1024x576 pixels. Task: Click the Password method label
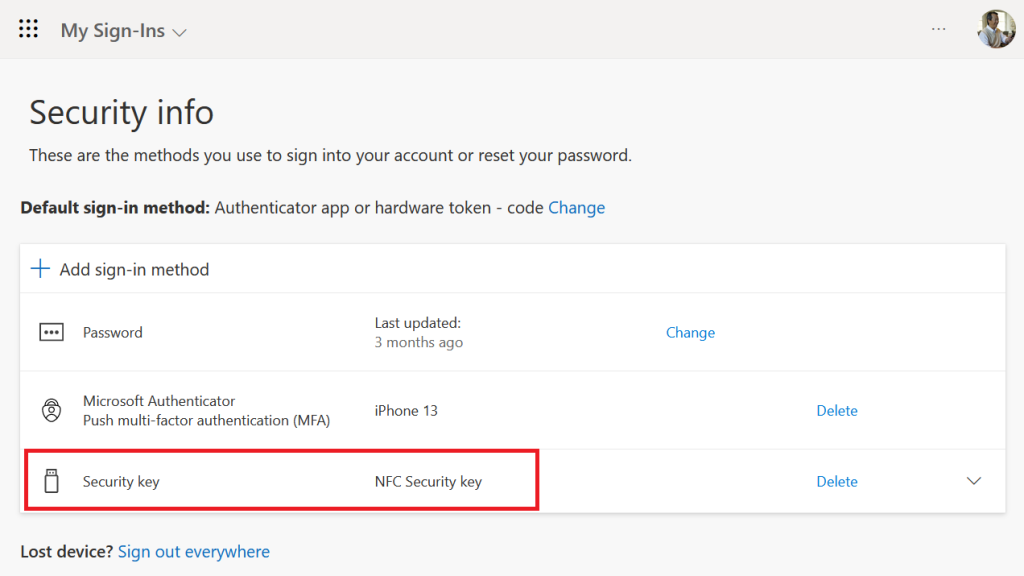click(112, 332)
